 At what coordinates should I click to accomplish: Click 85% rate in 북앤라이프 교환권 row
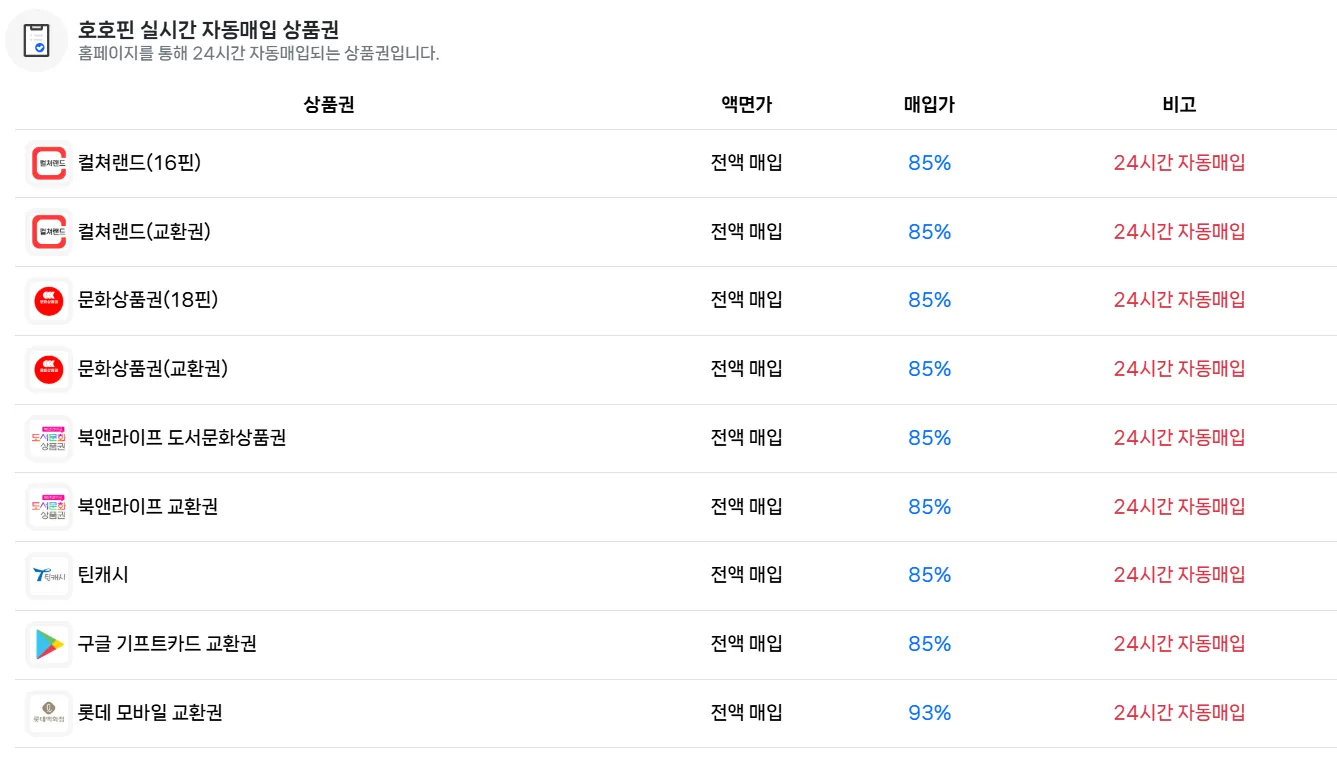[x=929, y=507]
